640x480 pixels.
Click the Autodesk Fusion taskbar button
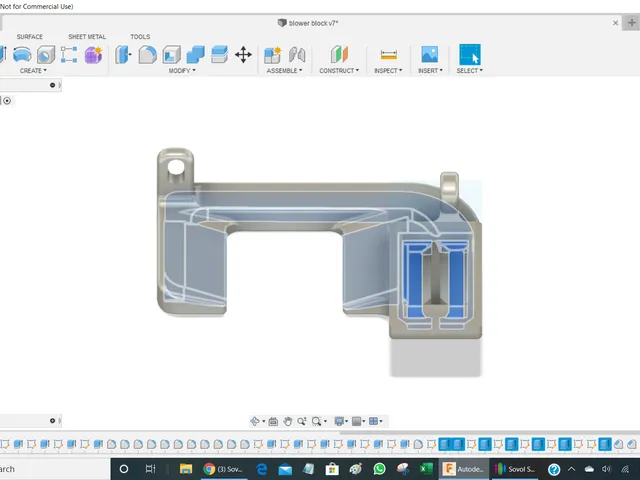pyautogui.click(x=463, y=469)
